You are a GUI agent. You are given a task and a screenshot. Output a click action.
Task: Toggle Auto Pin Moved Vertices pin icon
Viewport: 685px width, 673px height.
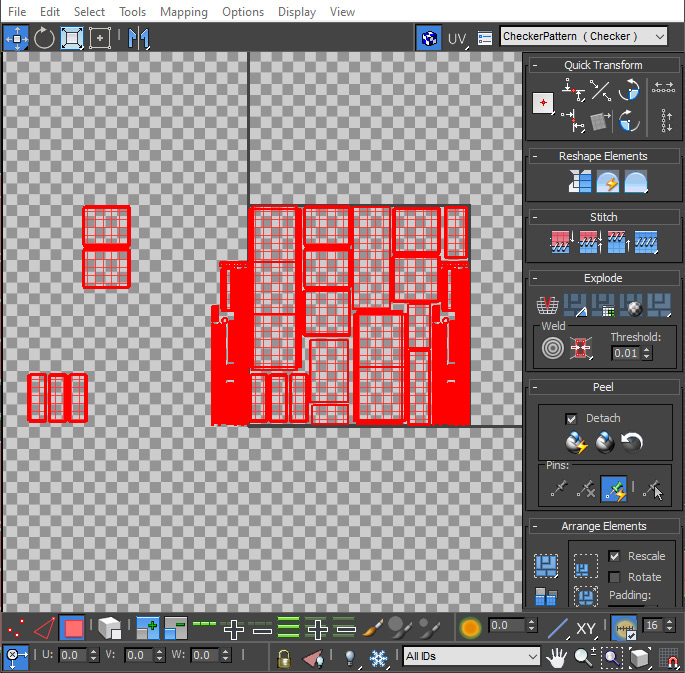point(614,489)
